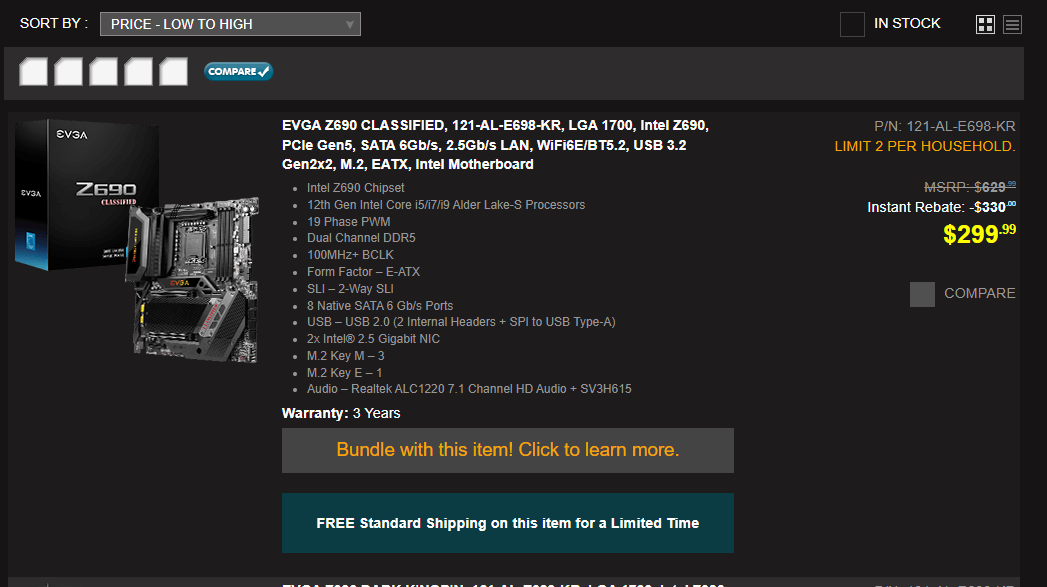The image size is (1047, 587).
Task: Select the first empty compare slot
Action: (x=33, y=71)
